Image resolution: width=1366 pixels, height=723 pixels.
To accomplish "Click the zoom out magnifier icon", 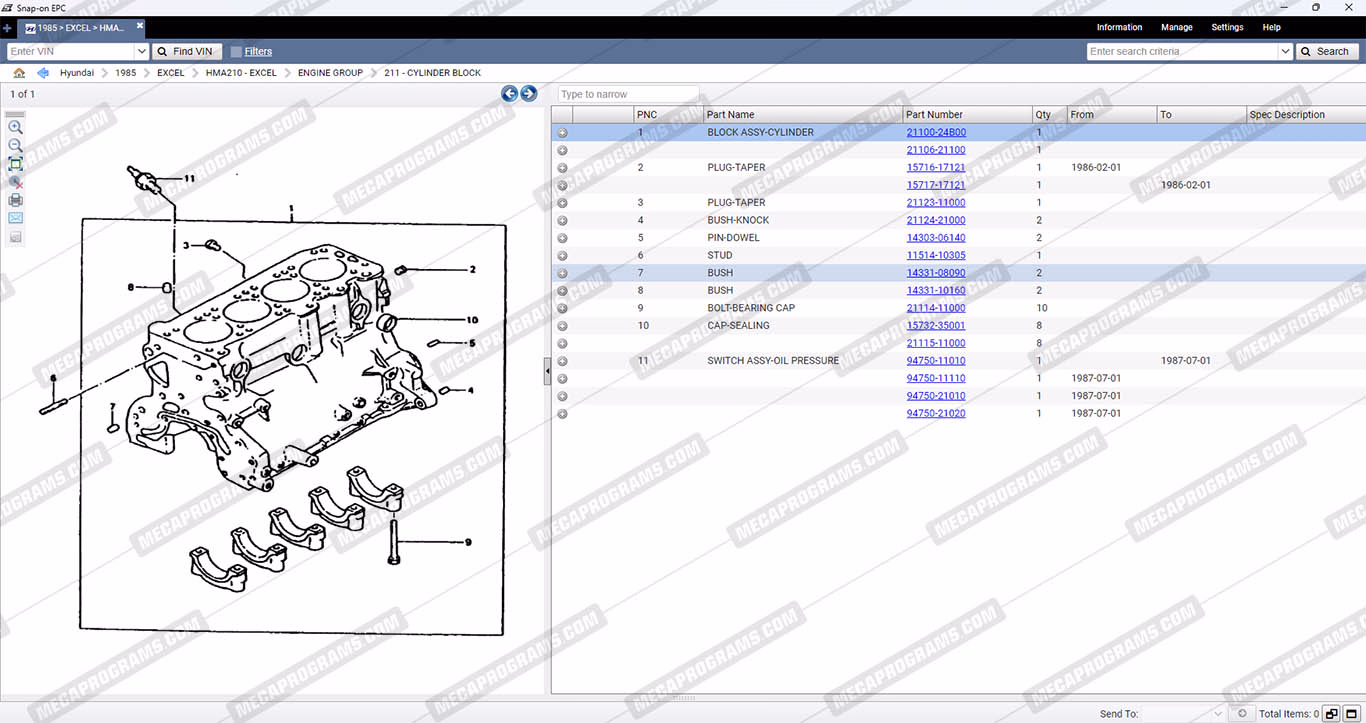I will [15, 146].
